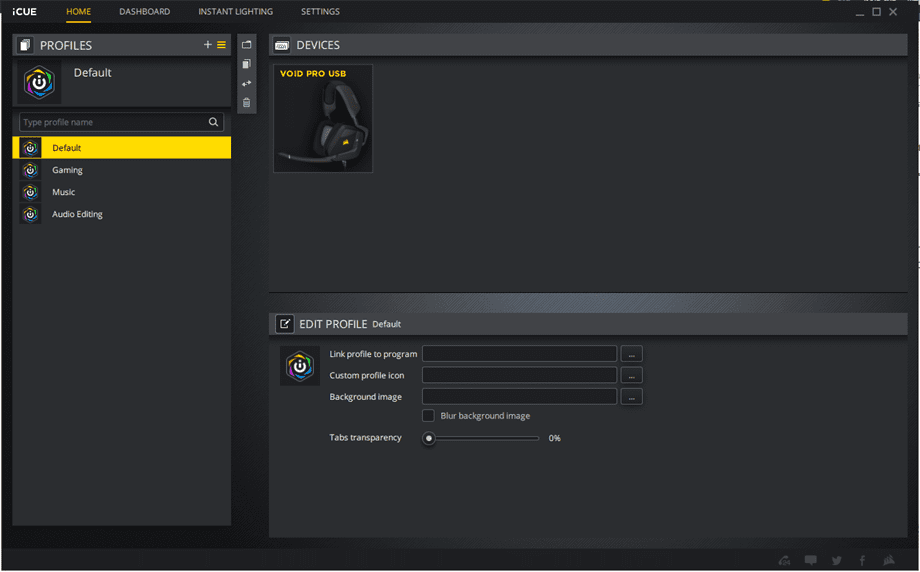920x572 pixels.
Task: Open the Instant Lighting tab
Action: click(x=235, y=12)
